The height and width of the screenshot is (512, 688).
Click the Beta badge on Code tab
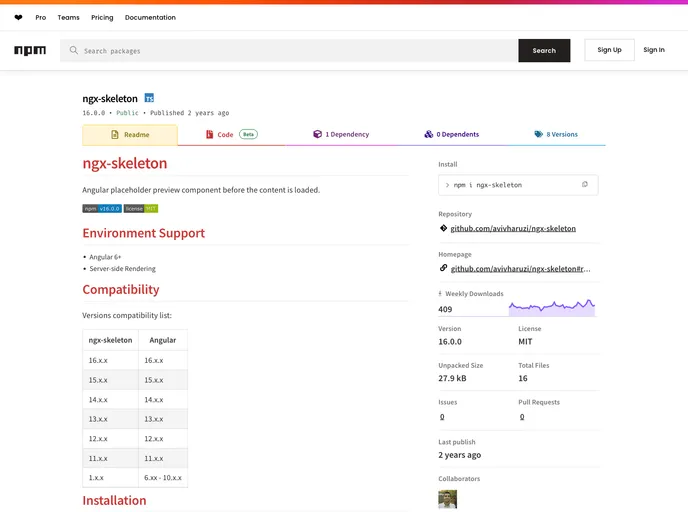click(x=248, y=134)
